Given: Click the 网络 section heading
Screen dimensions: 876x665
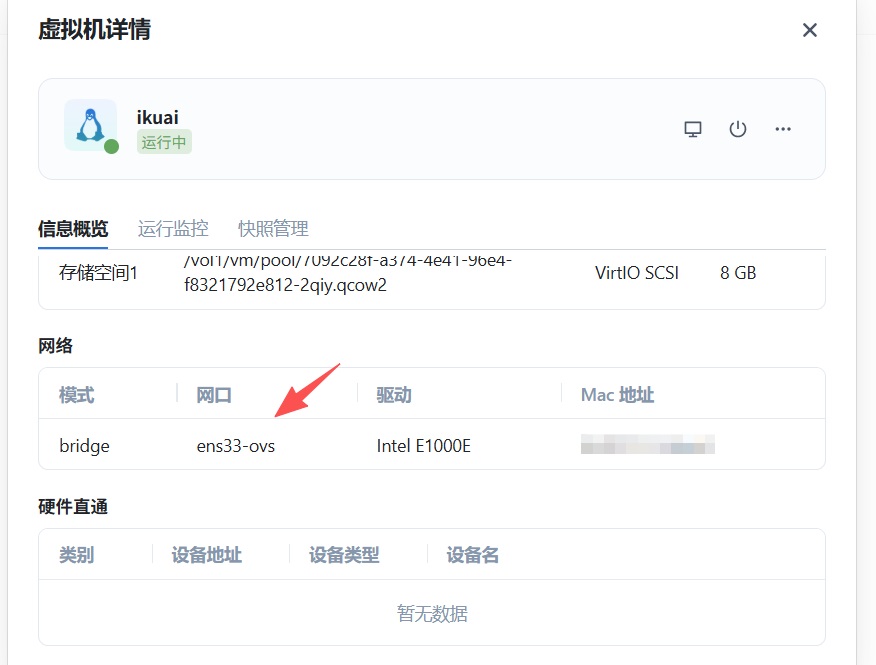Looking at the screenshot, I should [x=55, y=345].
